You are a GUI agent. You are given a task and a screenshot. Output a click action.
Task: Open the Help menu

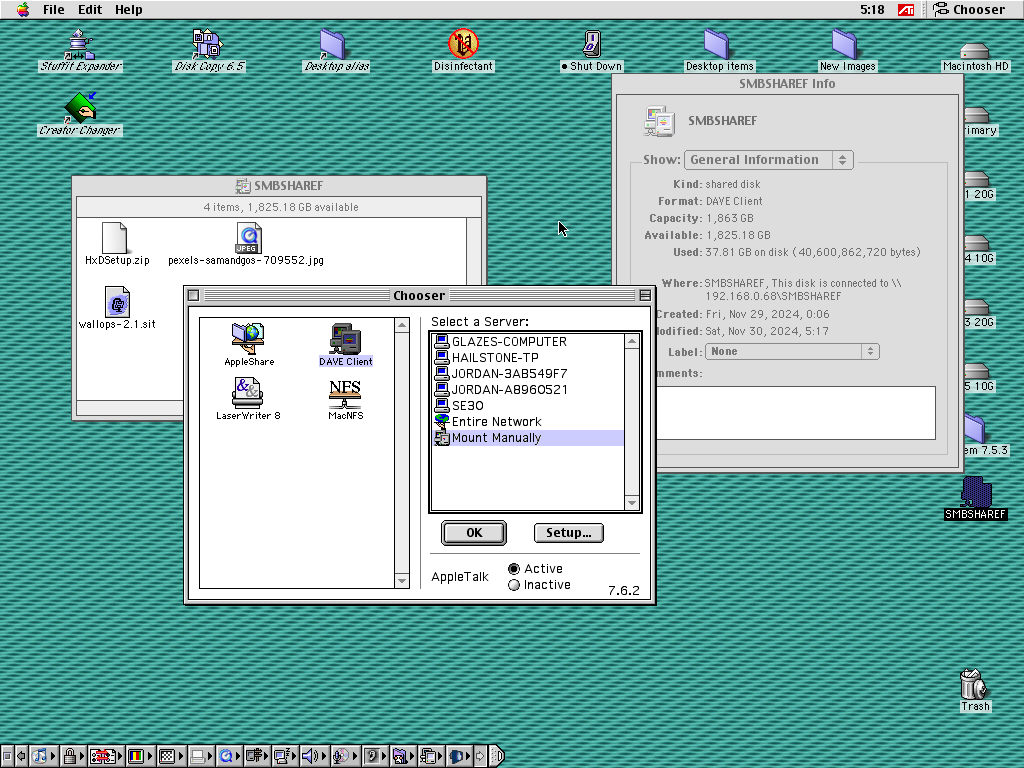129,10
